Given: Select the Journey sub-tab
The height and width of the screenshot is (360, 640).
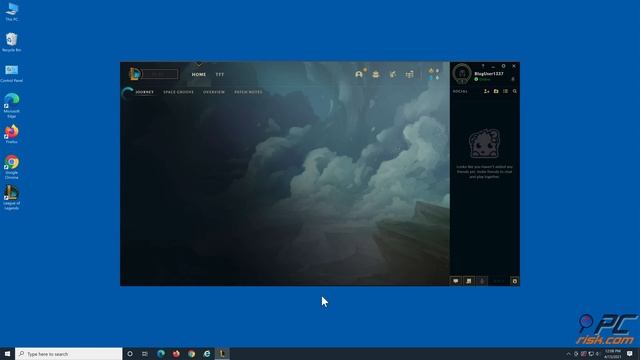Looking at the screenshot, I should 144,92.
